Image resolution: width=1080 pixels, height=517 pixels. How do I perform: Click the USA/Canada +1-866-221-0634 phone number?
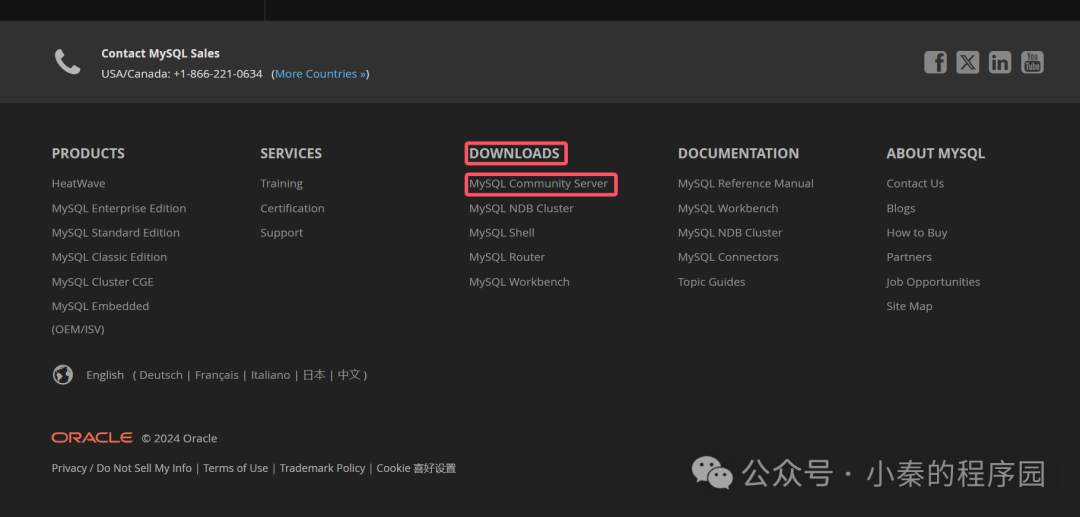tap(182, 74)
